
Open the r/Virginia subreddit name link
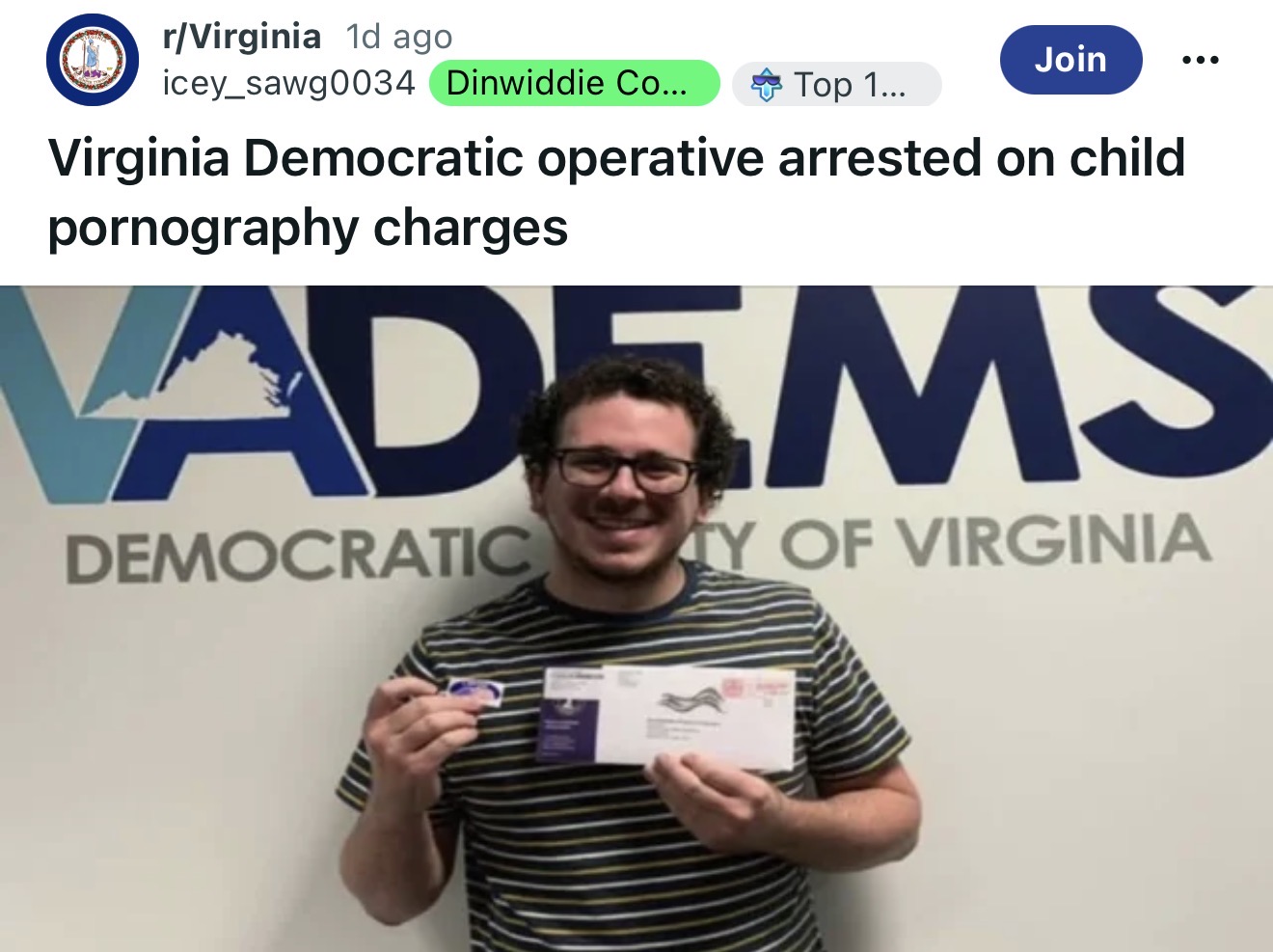242,37
